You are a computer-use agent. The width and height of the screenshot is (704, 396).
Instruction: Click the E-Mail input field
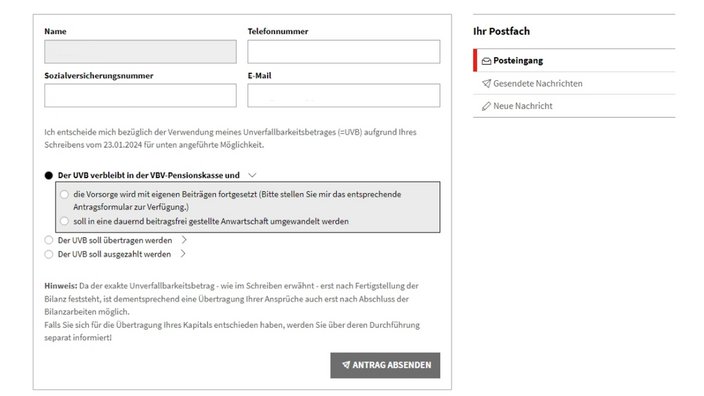coord(343,95)
